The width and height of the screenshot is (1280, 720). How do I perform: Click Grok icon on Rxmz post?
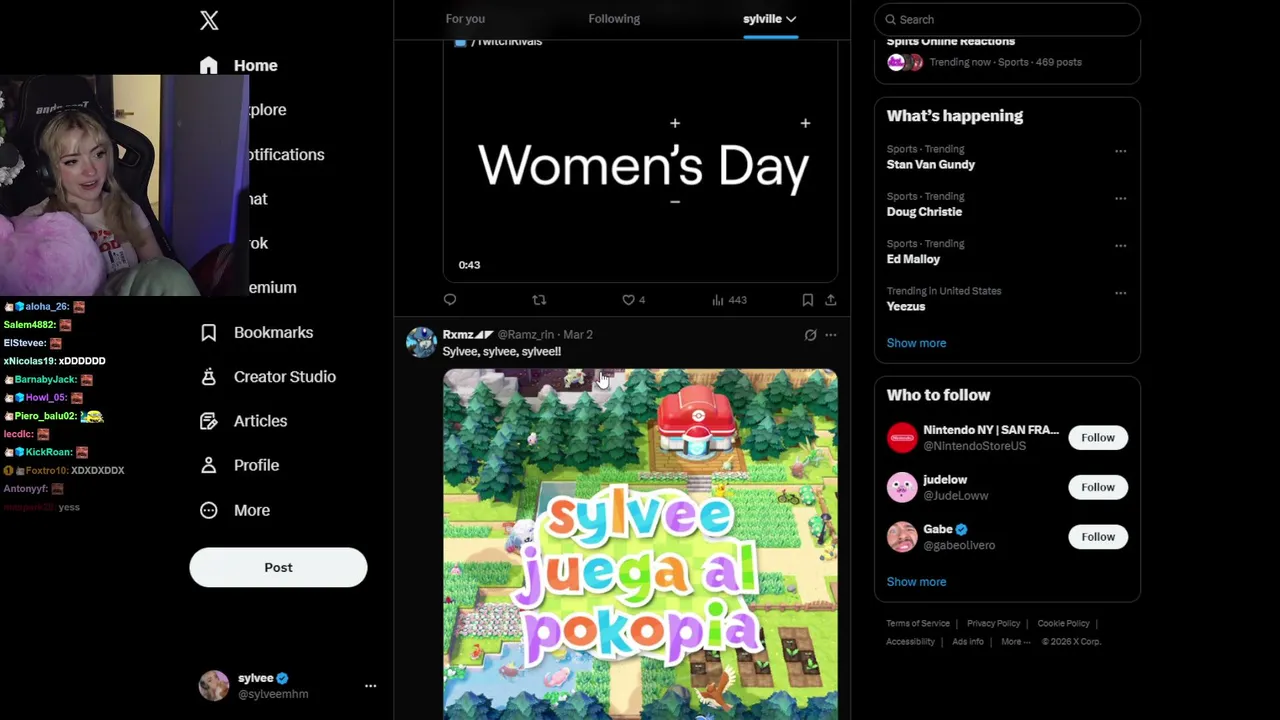(810, 335)
